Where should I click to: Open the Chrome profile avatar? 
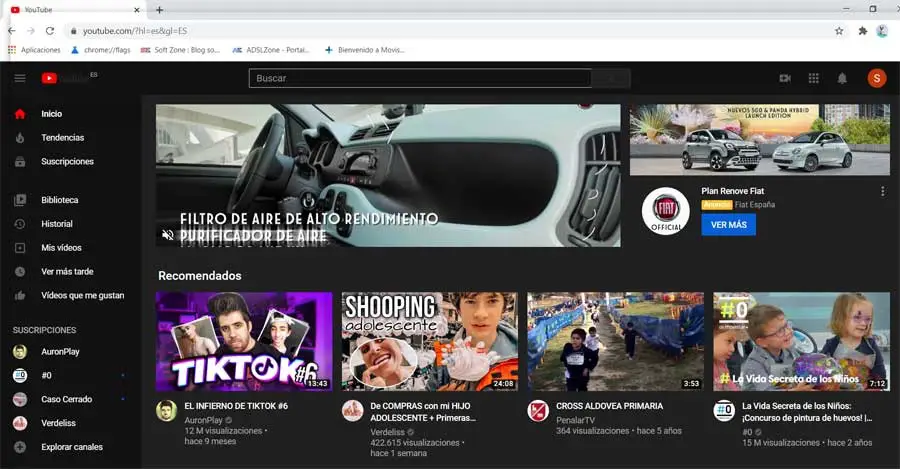click(882, 31)
